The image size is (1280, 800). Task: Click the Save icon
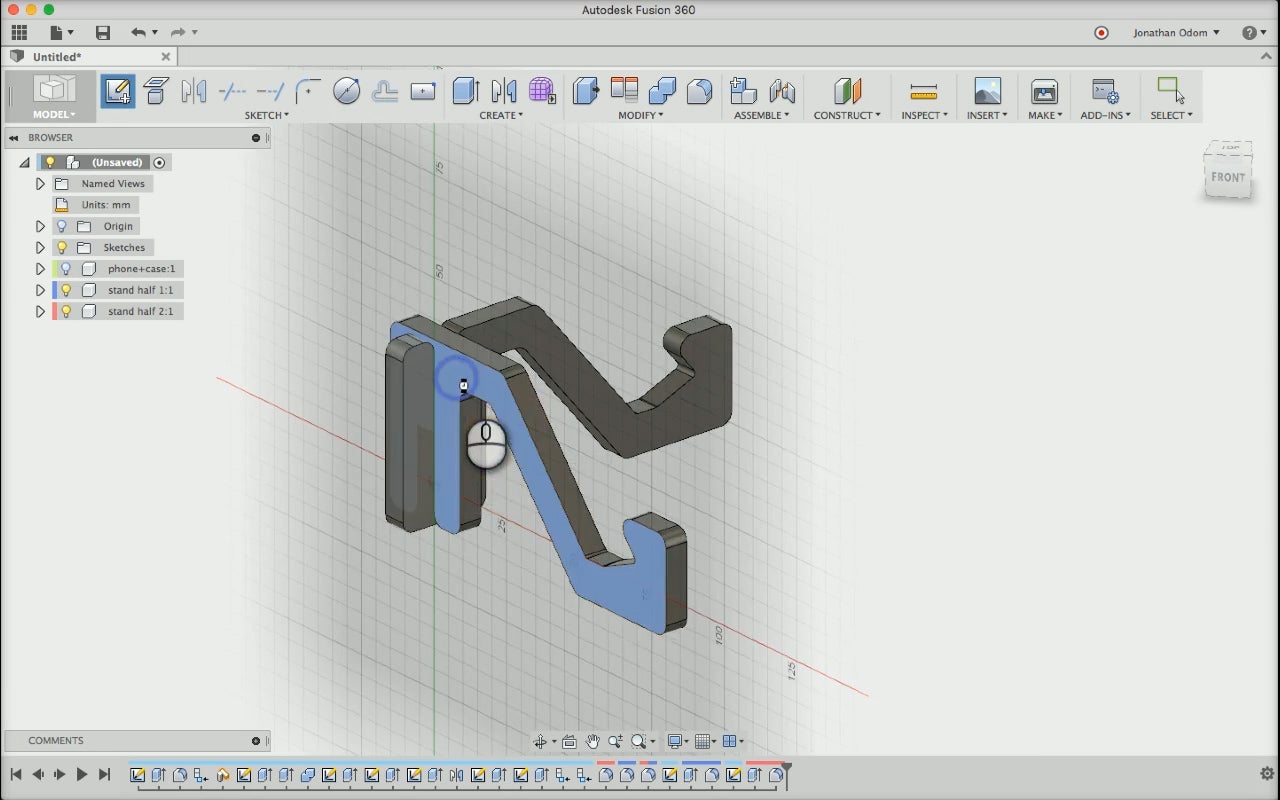tap(102, 33)
